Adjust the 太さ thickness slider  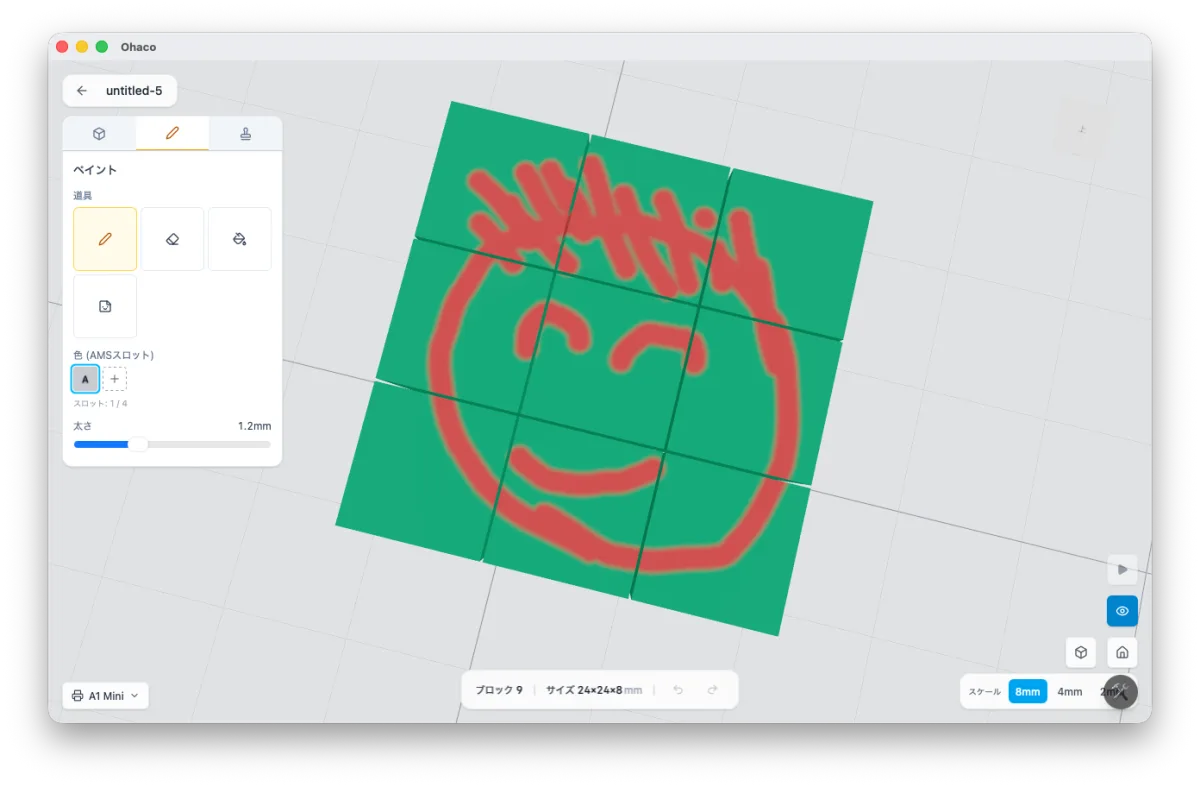tap(172, 444)
